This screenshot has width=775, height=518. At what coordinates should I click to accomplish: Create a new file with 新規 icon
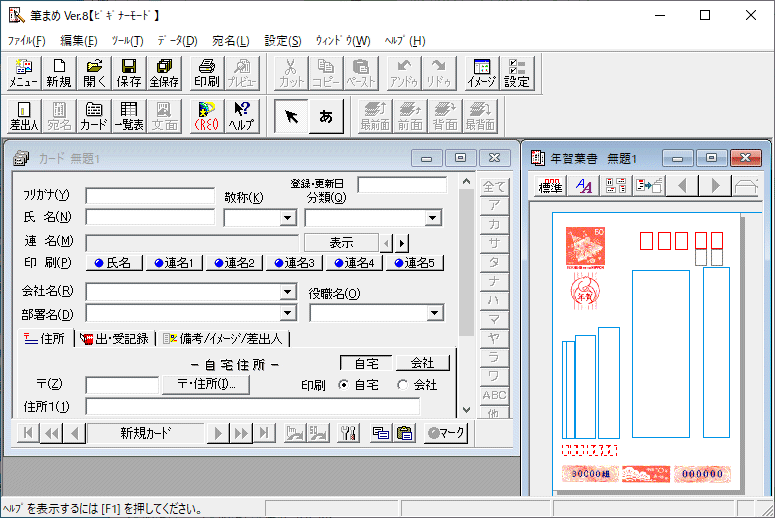(x=59, y=73)
